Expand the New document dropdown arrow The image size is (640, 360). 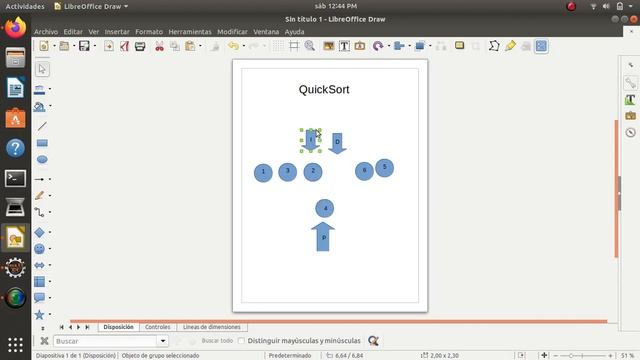click(x=54, y=46)
